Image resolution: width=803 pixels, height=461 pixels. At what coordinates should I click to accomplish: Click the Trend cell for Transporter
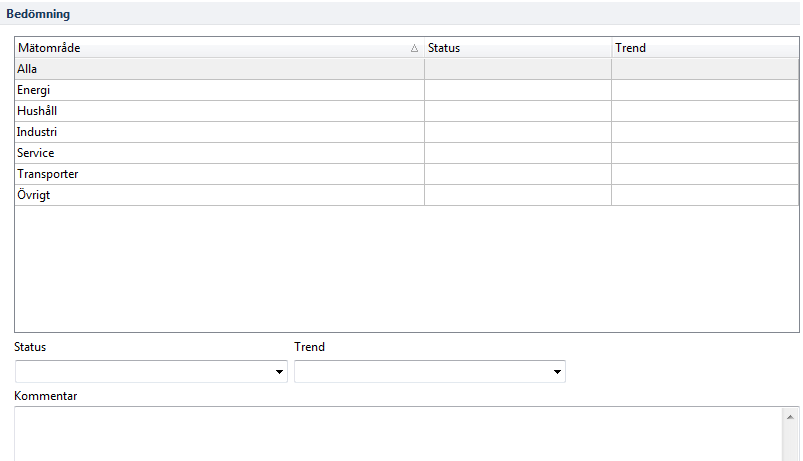point(704,174)
